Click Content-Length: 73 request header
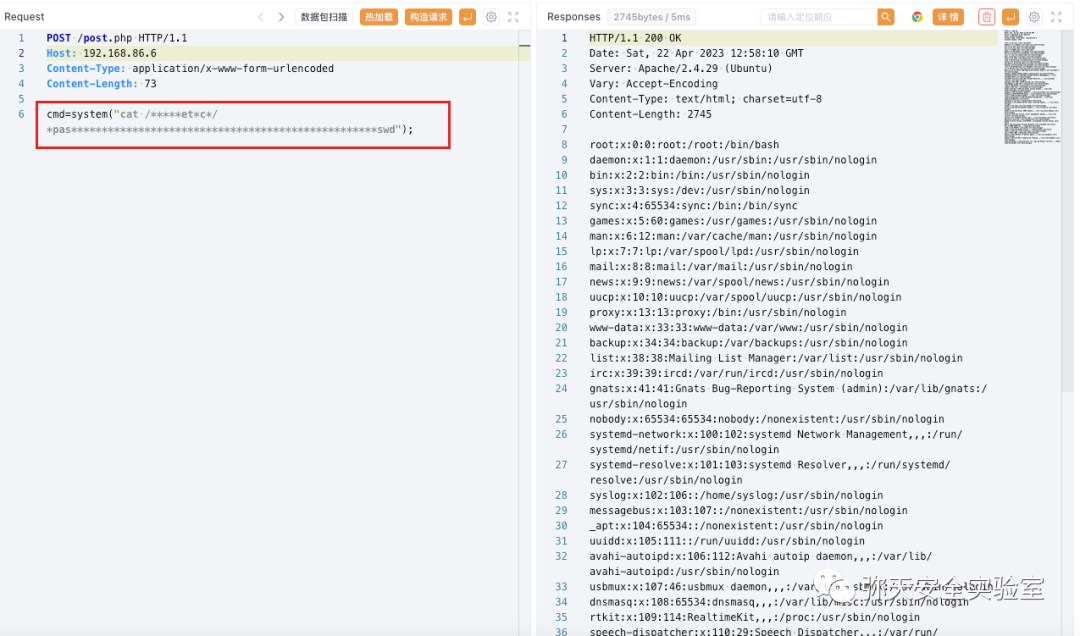 pos(101,83)
